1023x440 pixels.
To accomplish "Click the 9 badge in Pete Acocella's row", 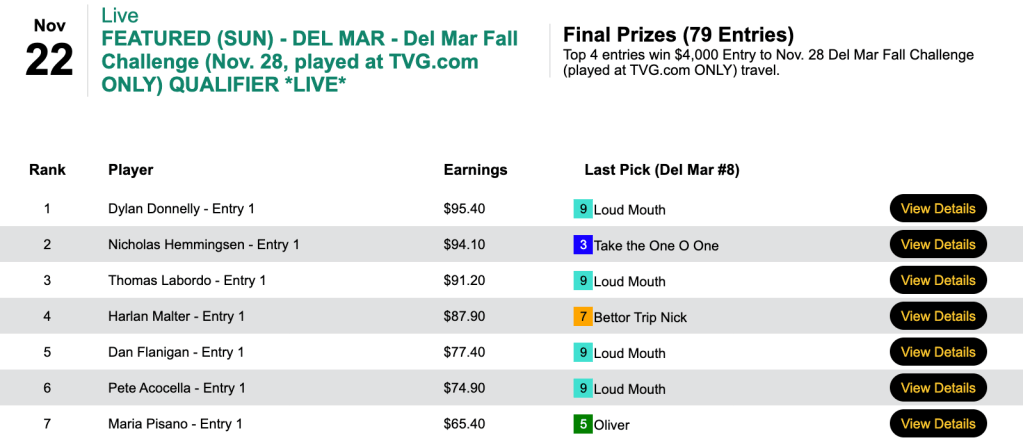I will click(582, 389).
